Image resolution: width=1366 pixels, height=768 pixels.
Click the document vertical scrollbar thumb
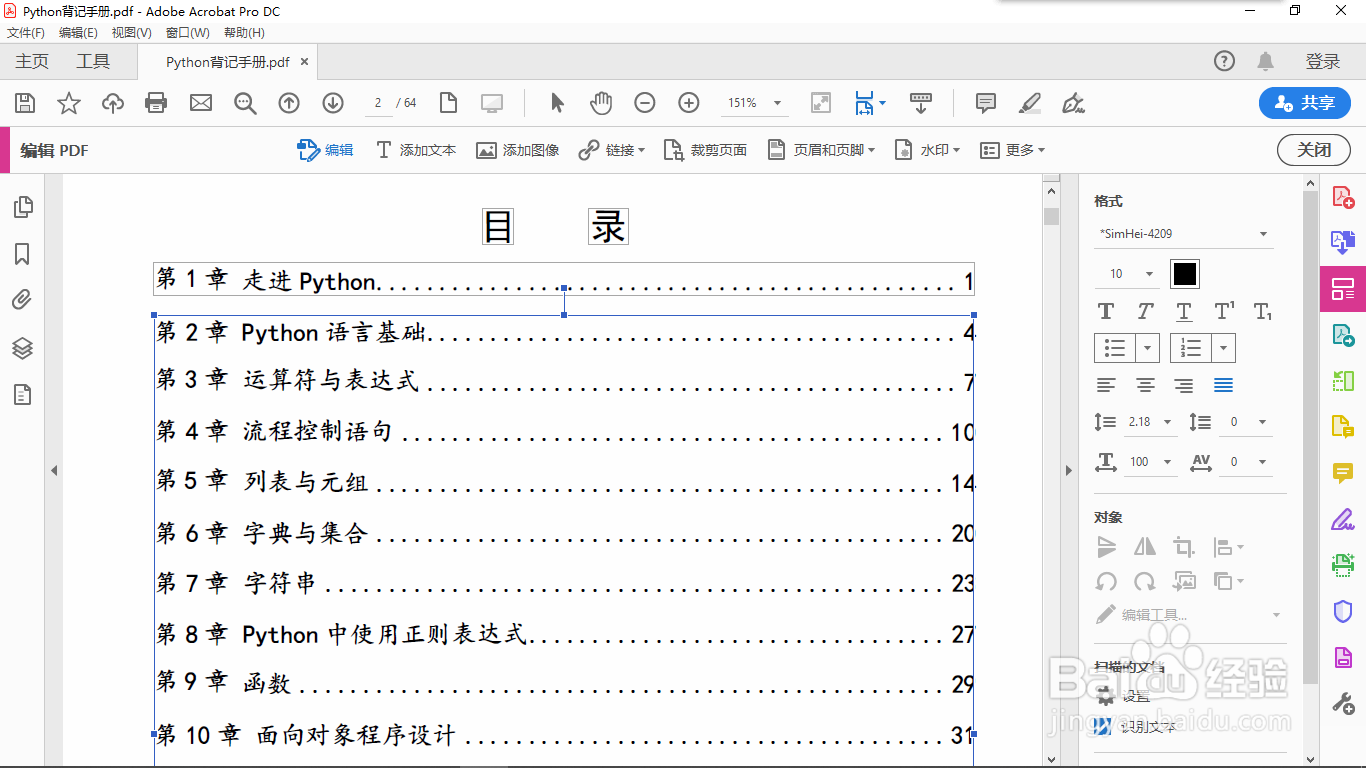[x=1051, y=216]
